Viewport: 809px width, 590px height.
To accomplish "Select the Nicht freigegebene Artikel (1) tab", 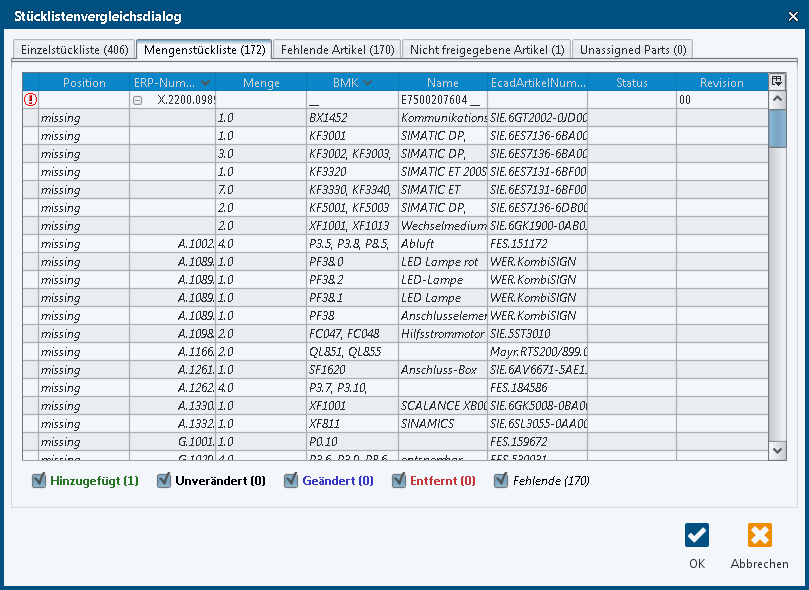I will click(487, 49).
